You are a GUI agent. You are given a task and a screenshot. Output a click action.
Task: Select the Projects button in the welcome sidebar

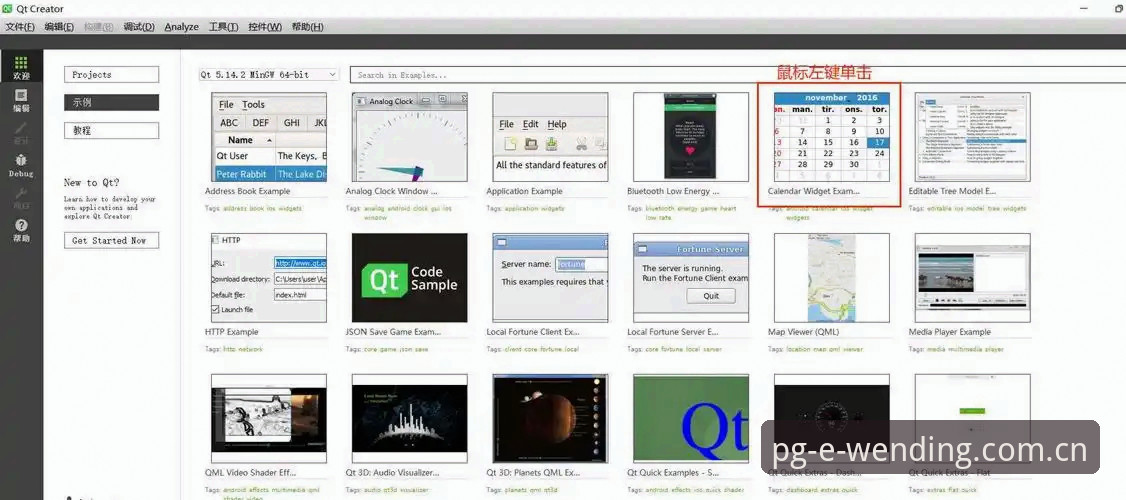click(x=111, y=75)
